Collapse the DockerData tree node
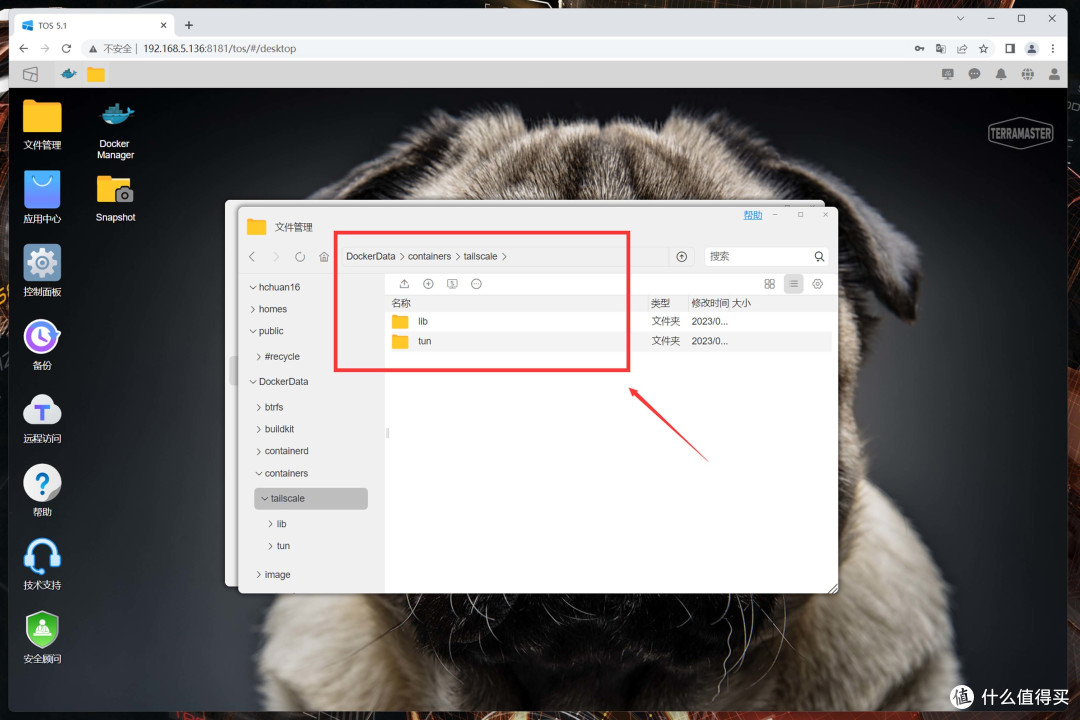Image resolution: width=1080 pixels, height=720 pixels. [x=253, y=382]
